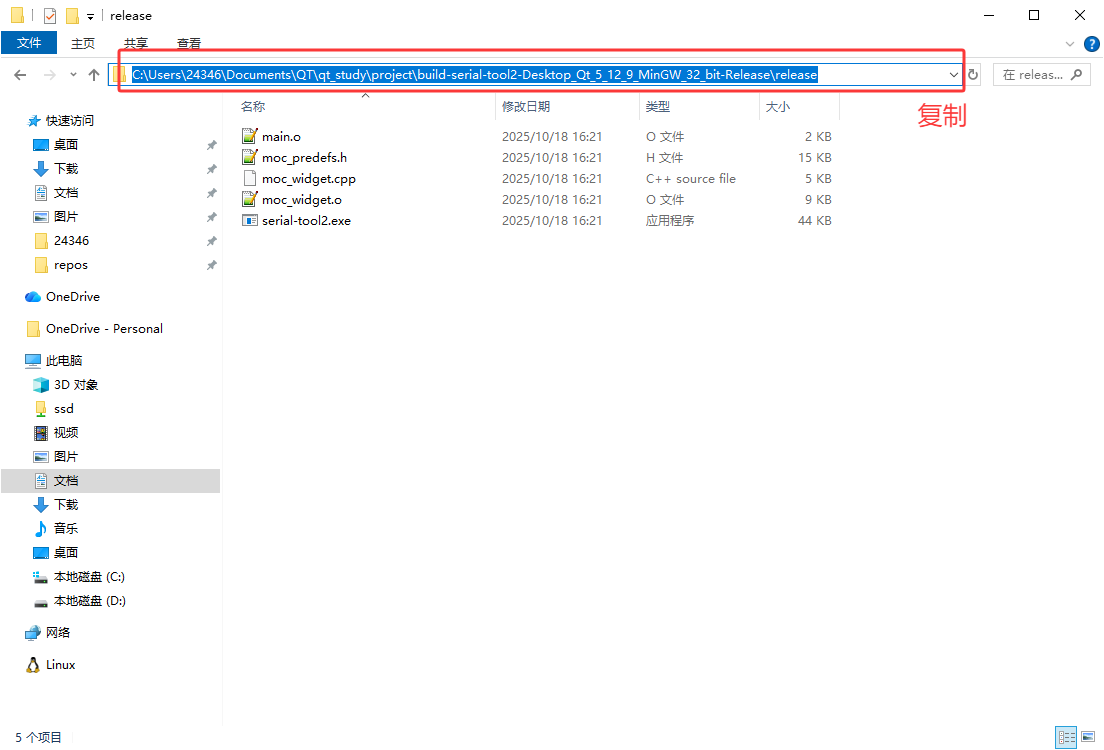
Task: Open the 24346 folder in sidebar
Action: pyautogui.click(x=71, y=241)
